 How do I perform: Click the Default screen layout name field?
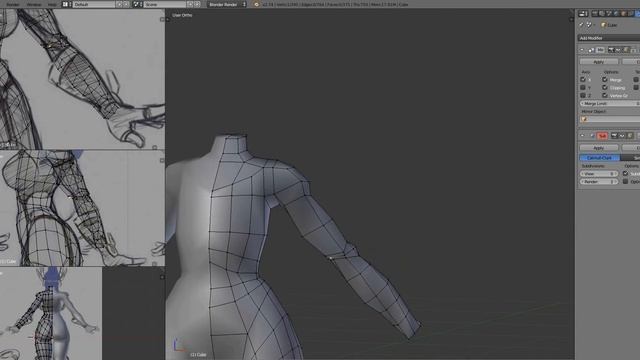pos(93,4)
